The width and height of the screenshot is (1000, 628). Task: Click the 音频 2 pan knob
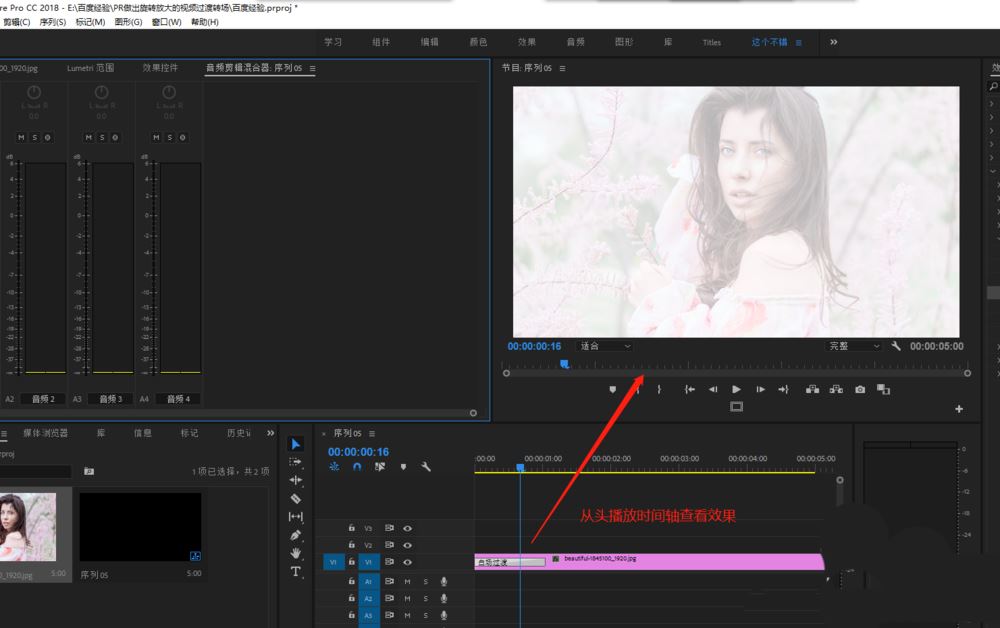pos(34,93)
